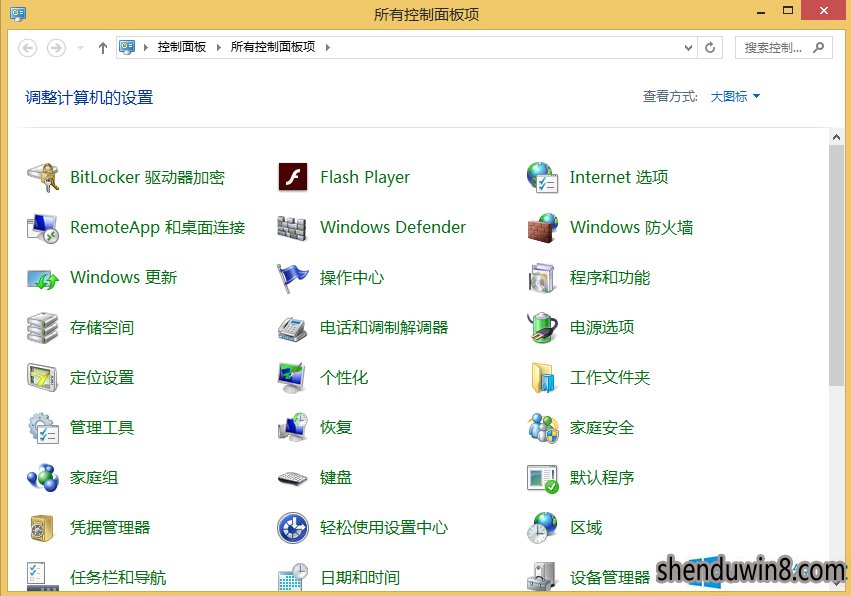This screenshot has width=851, height=596.
Task: Click the 键盘 text label
Action: coord(336,478)
